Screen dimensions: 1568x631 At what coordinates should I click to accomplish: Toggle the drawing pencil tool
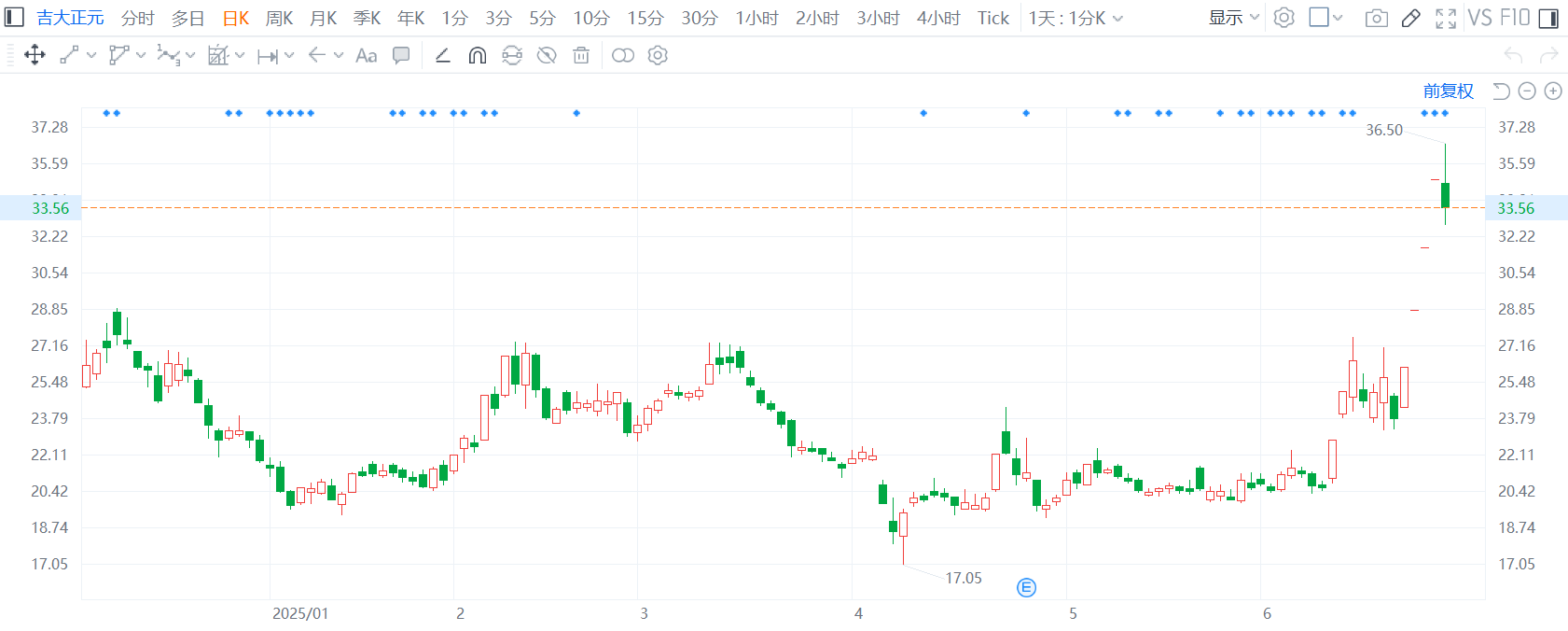point(1411,18)
